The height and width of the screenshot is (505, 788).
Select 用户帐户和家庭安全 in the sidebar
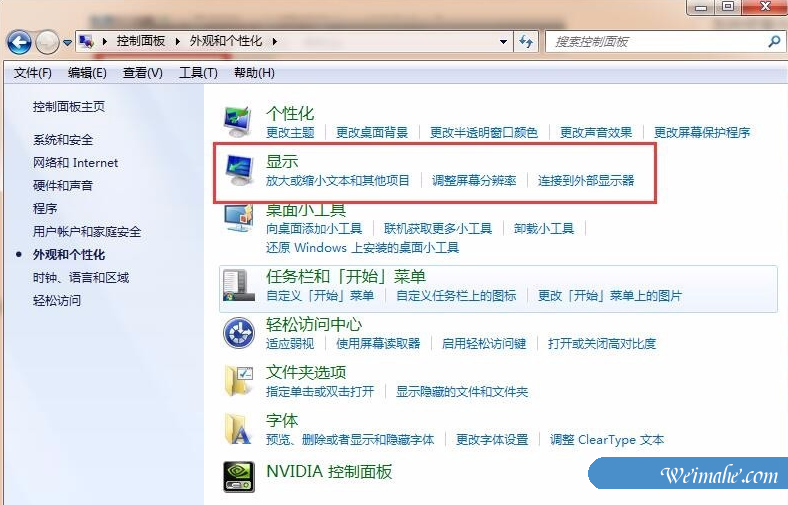click(87, 232)
